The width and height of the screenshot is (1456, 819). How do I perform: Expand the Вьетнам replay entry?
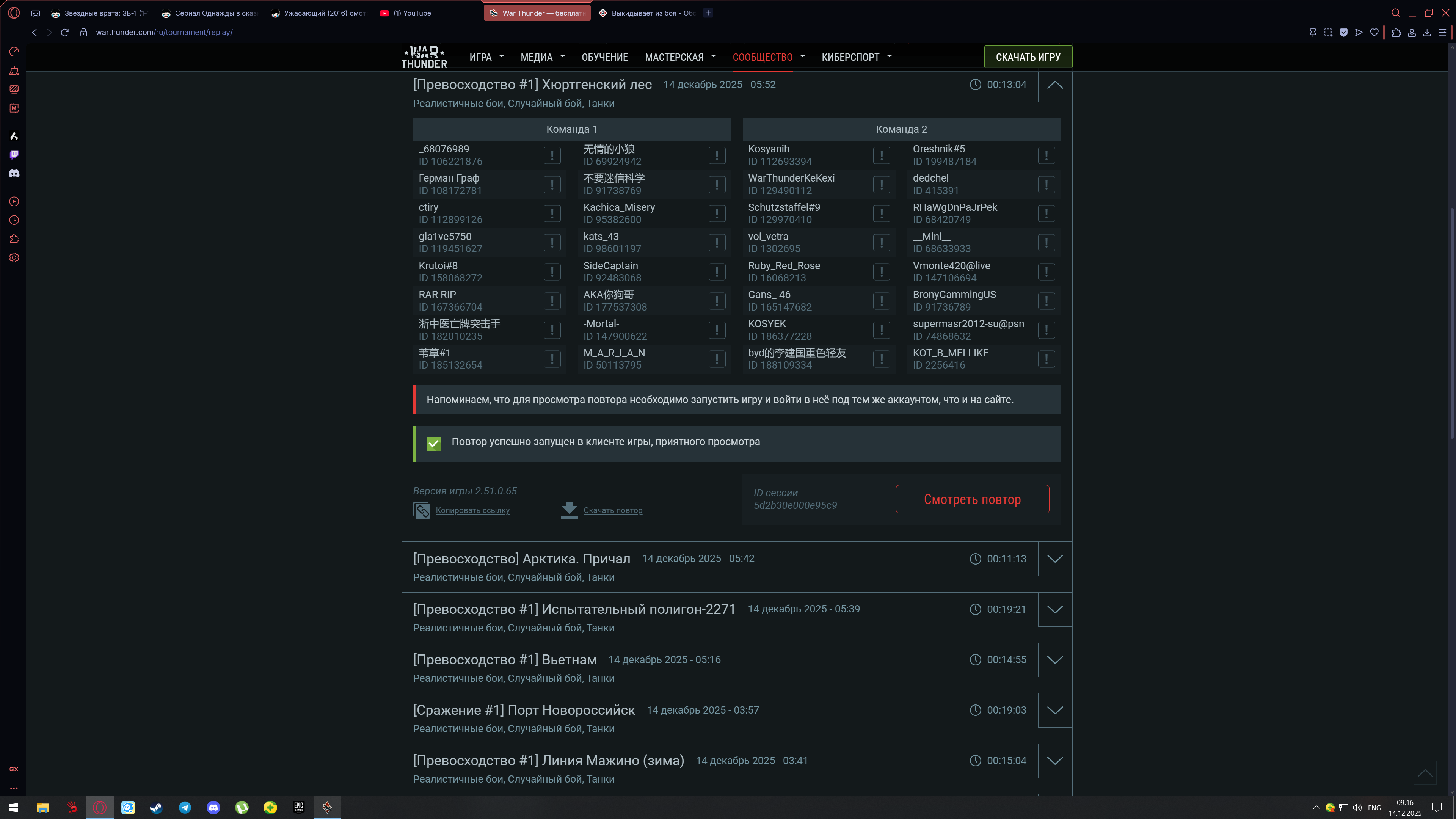click(1055, 660)
